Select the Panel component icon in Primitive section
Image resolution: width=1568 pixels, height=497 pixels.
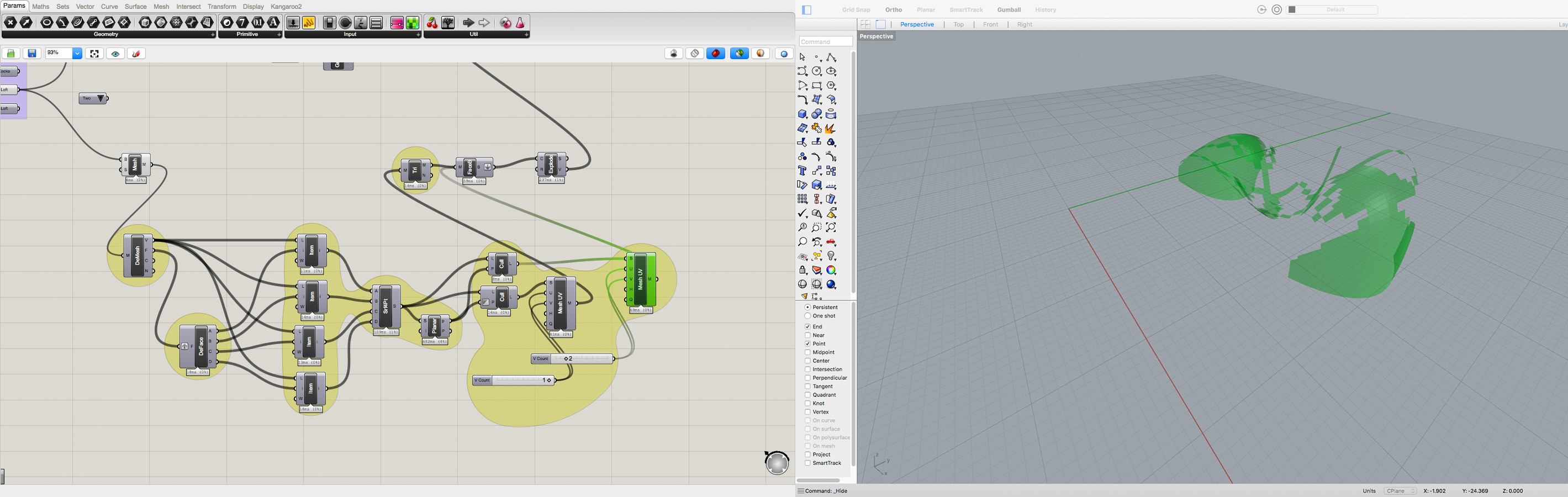pos(309,23)
